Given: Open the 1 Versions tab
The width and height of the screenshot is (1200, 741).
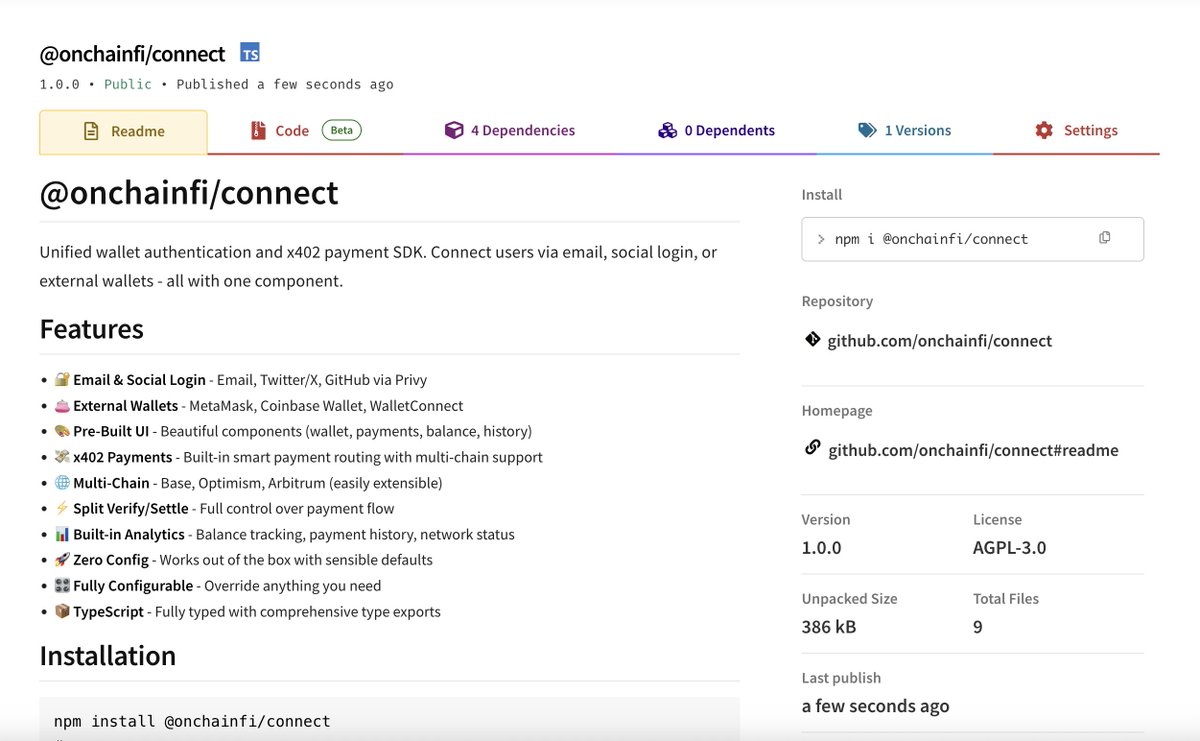Looking at the screenshot, I should pyautogui.click(x=904, y=130).
